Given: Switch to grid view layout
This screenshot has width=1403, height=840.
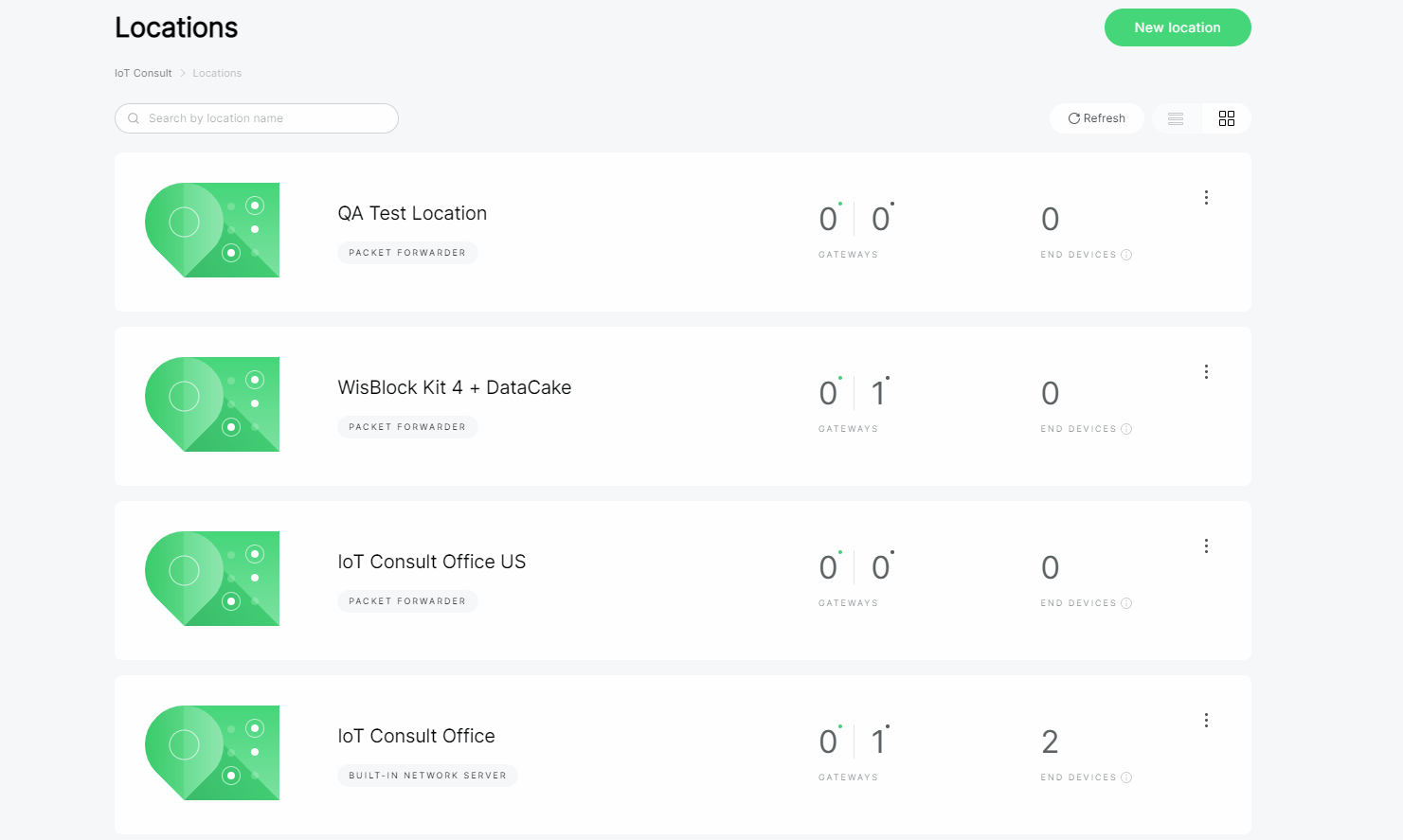Looking at the screenshot, I should click(x=1227, y=118).
